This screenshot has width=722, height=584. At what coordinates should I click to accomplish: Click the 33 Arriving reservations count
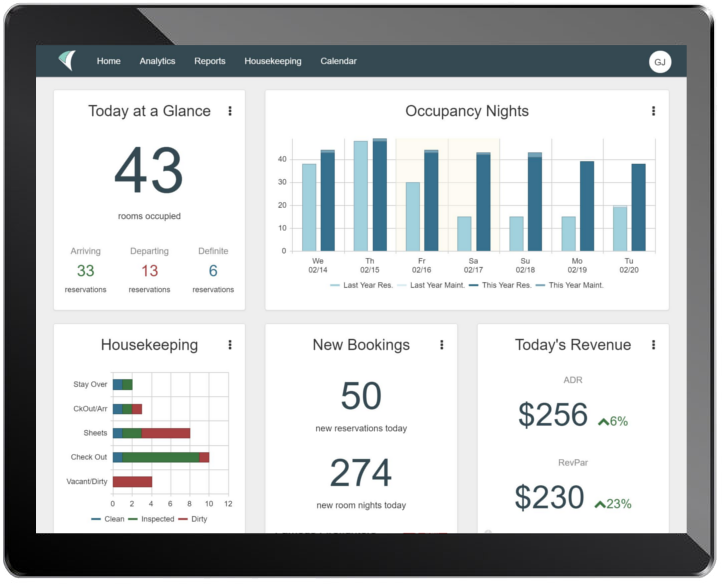(86, 271)
